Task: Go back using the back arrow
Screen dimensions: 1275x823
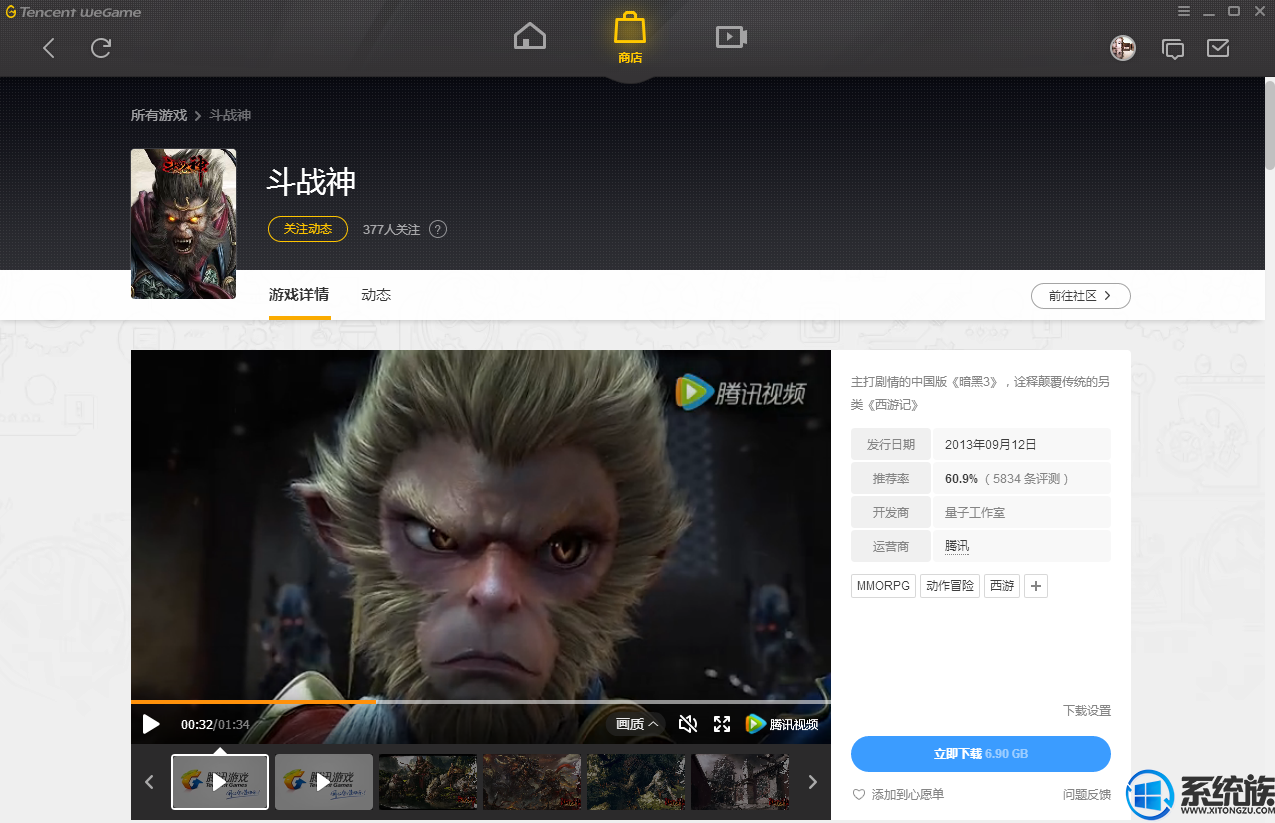Action: pos(48,48)
